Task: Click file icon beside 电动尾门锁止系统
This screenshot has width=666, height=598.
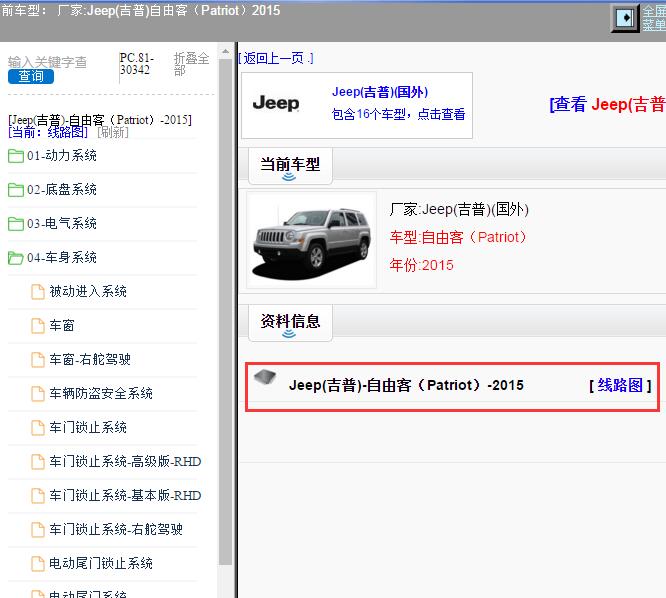Action: [38, 564]
